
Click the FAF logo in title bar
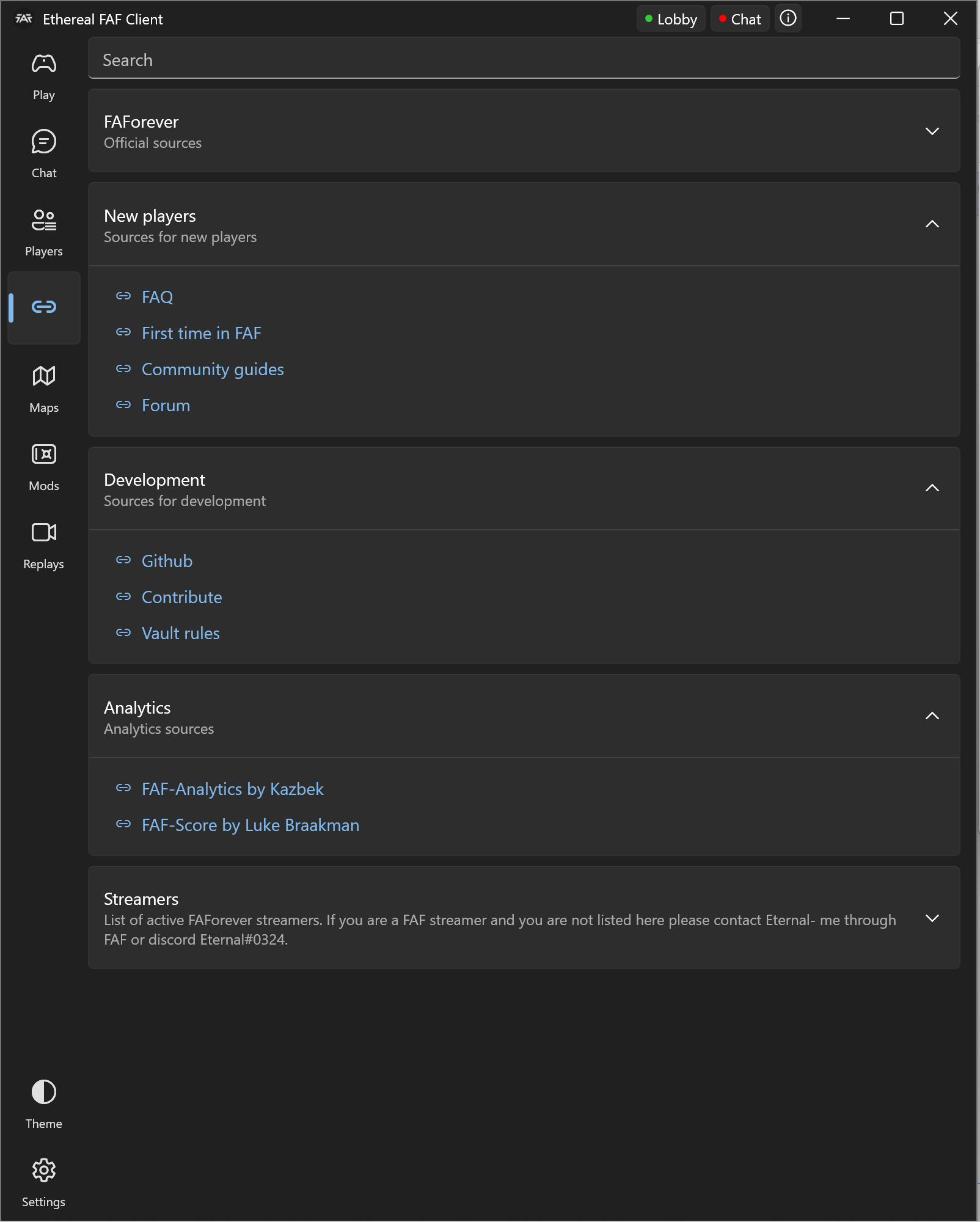coord(24,19)
